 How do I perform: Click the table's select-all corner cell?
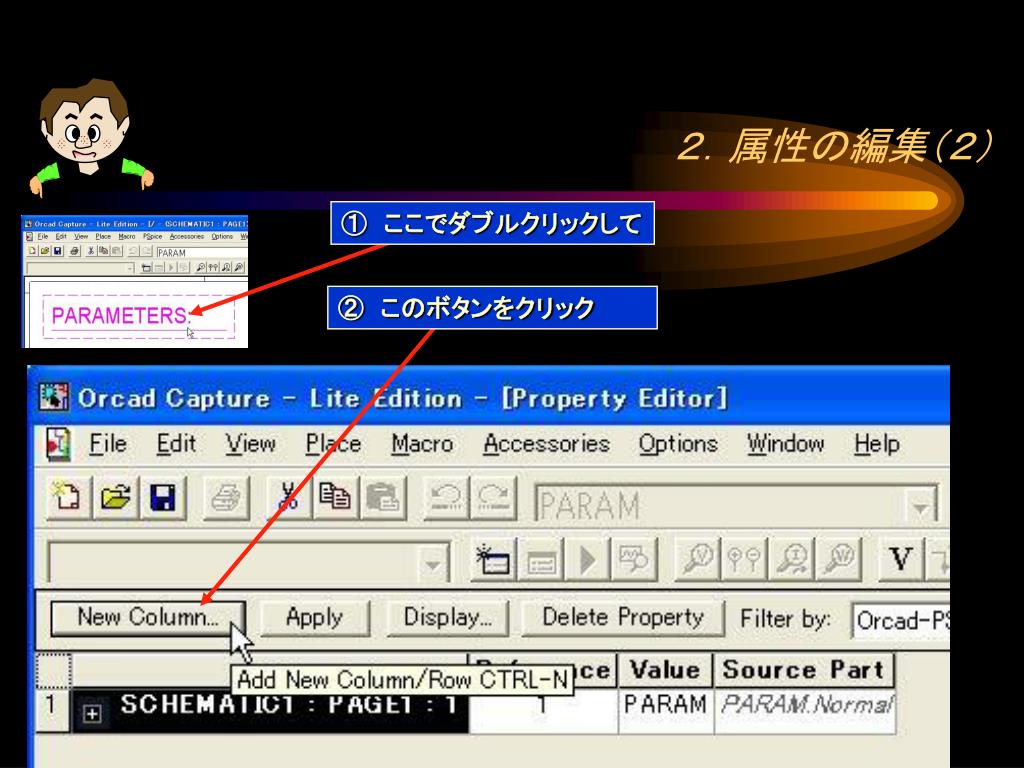point(52,670)
